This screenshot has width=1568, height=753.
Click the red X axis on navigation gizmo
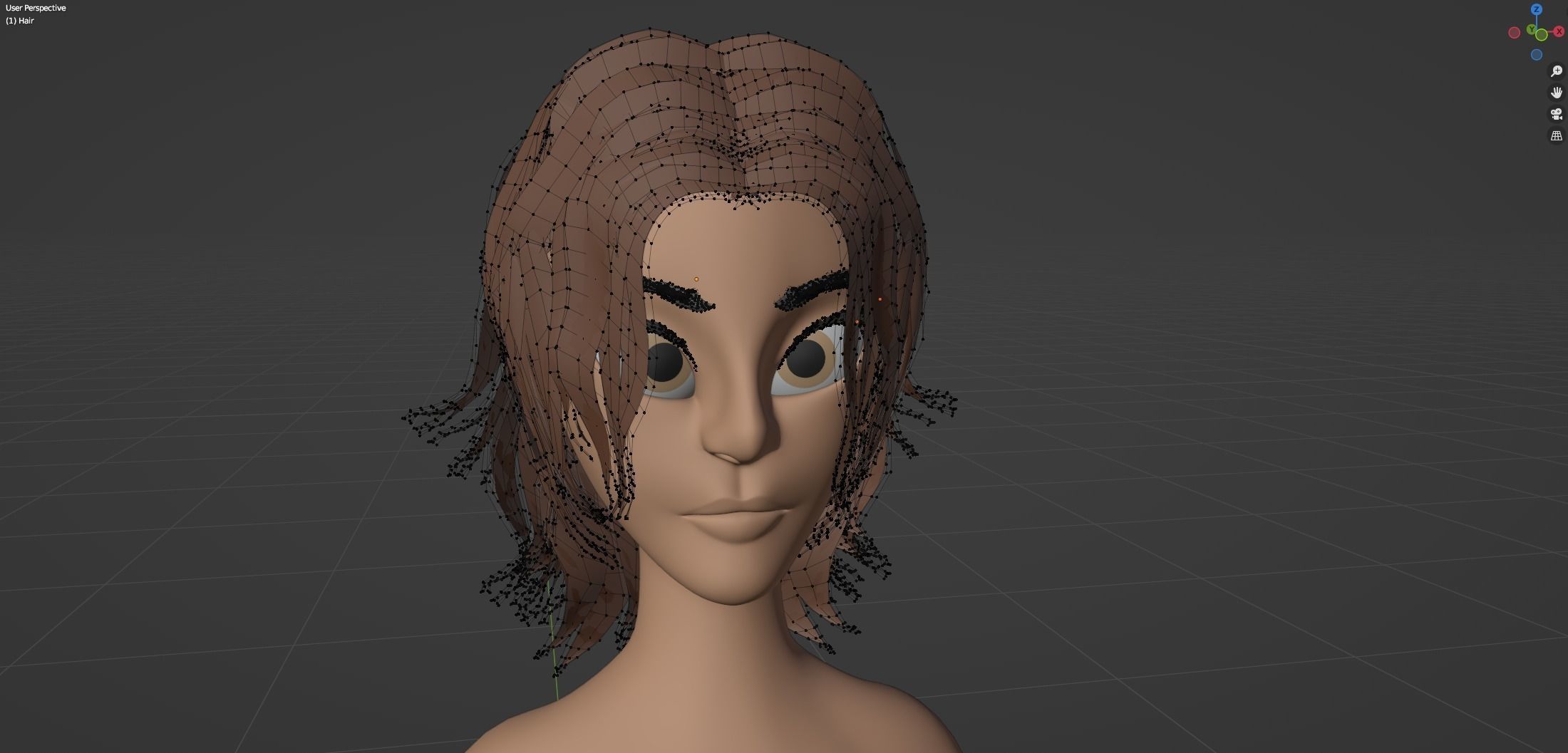click(x=1559, y=32)
